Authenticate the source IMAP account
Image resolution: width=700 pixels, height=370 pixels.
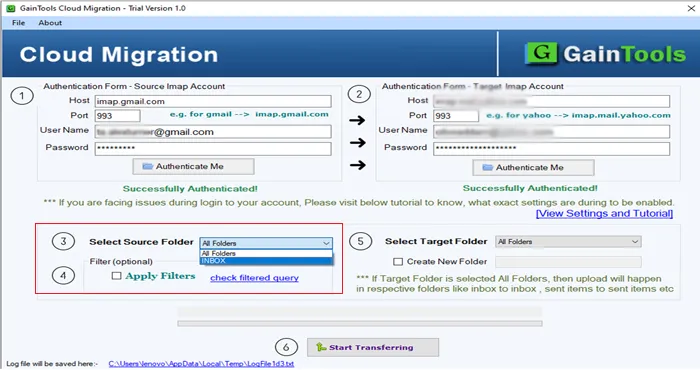tap(193, 166)
